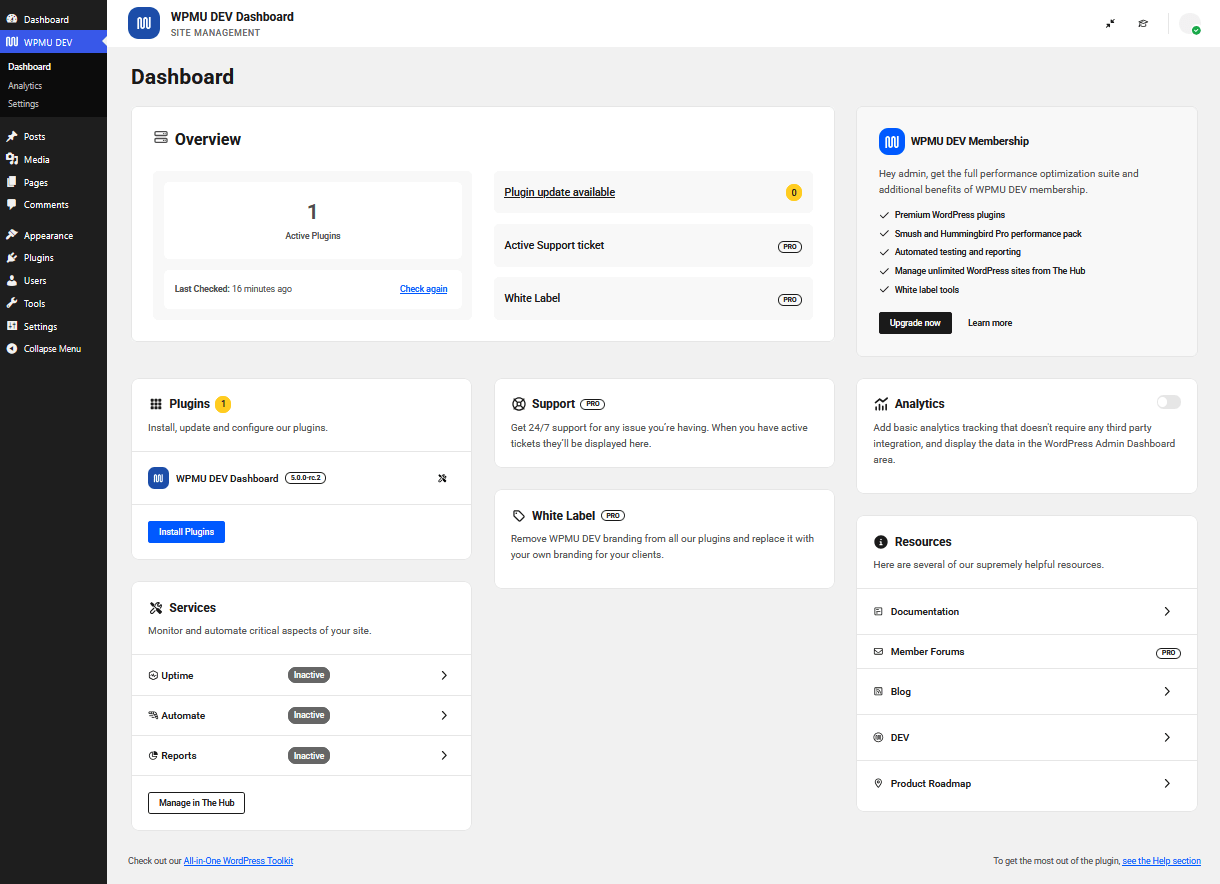This screenshot has height=884, width=1220.
Task: Click the WPMU DEV logo in header
Action: pos(144,23)
